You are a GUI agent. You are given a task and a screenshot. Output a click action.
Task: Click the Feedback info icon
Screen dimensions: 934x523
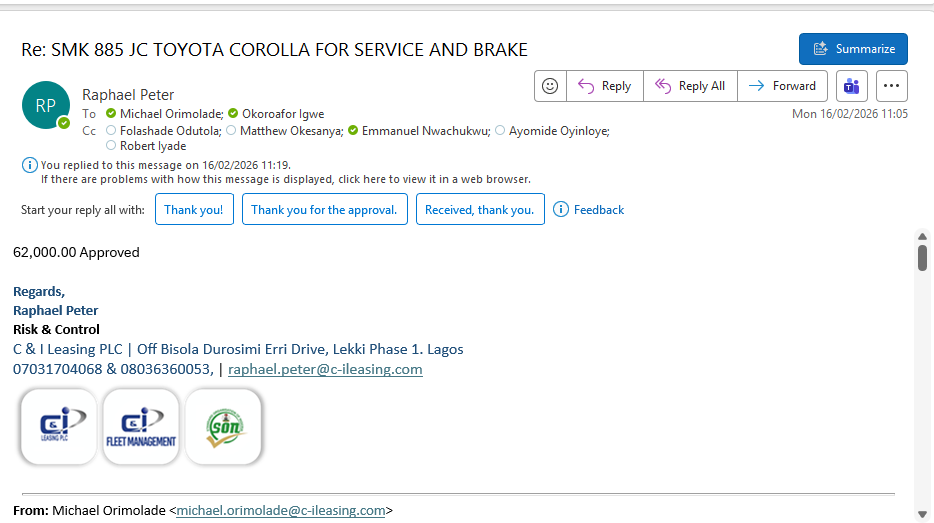tap(561, 209)
